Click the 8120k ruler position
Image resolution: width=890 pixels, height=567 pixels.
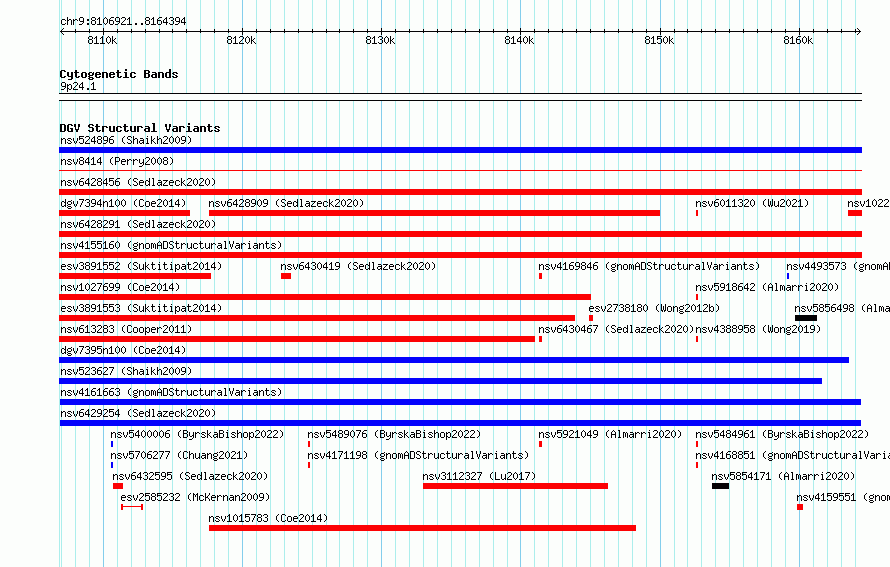pyautogui.click(x=241, y=40)
